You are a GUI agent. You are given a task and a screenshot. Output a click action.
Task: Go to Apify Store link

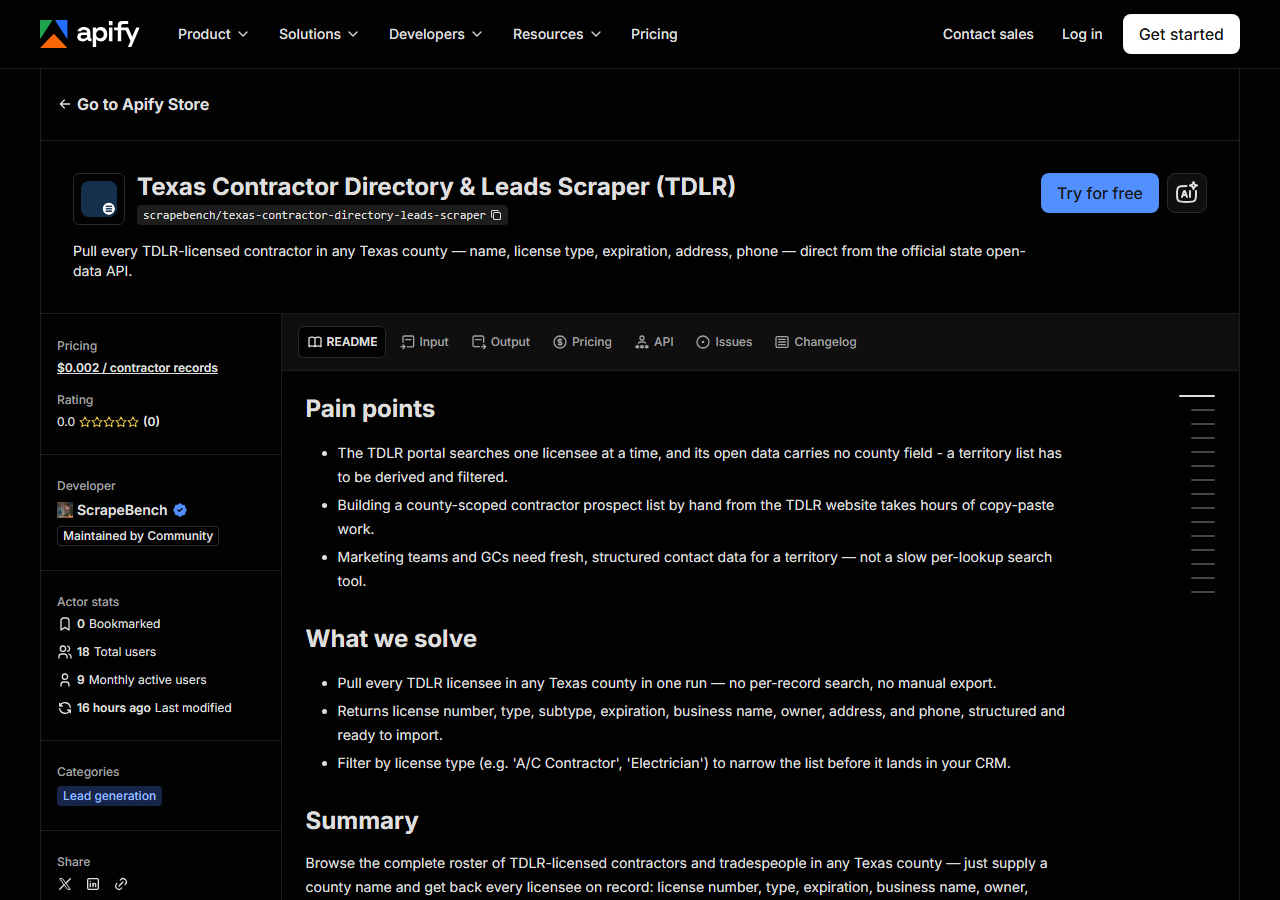pyautogui.click(x=134, y=104)
